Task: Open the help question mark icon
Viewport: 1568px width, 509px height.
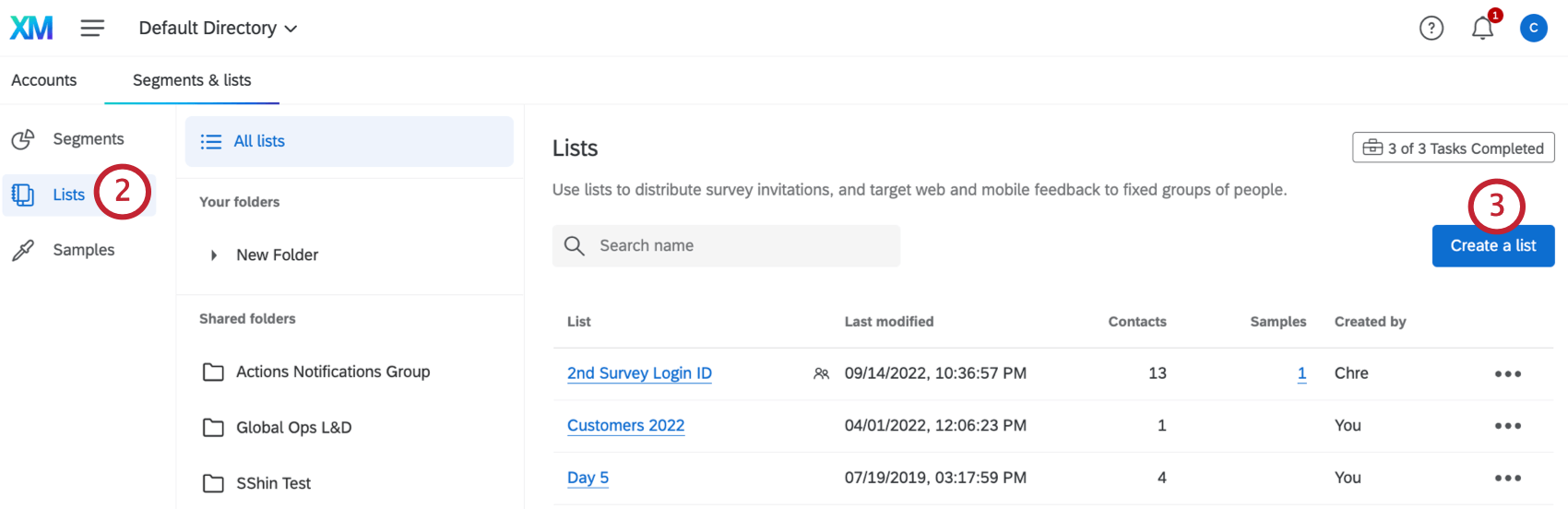Action: coord(1431,29)
